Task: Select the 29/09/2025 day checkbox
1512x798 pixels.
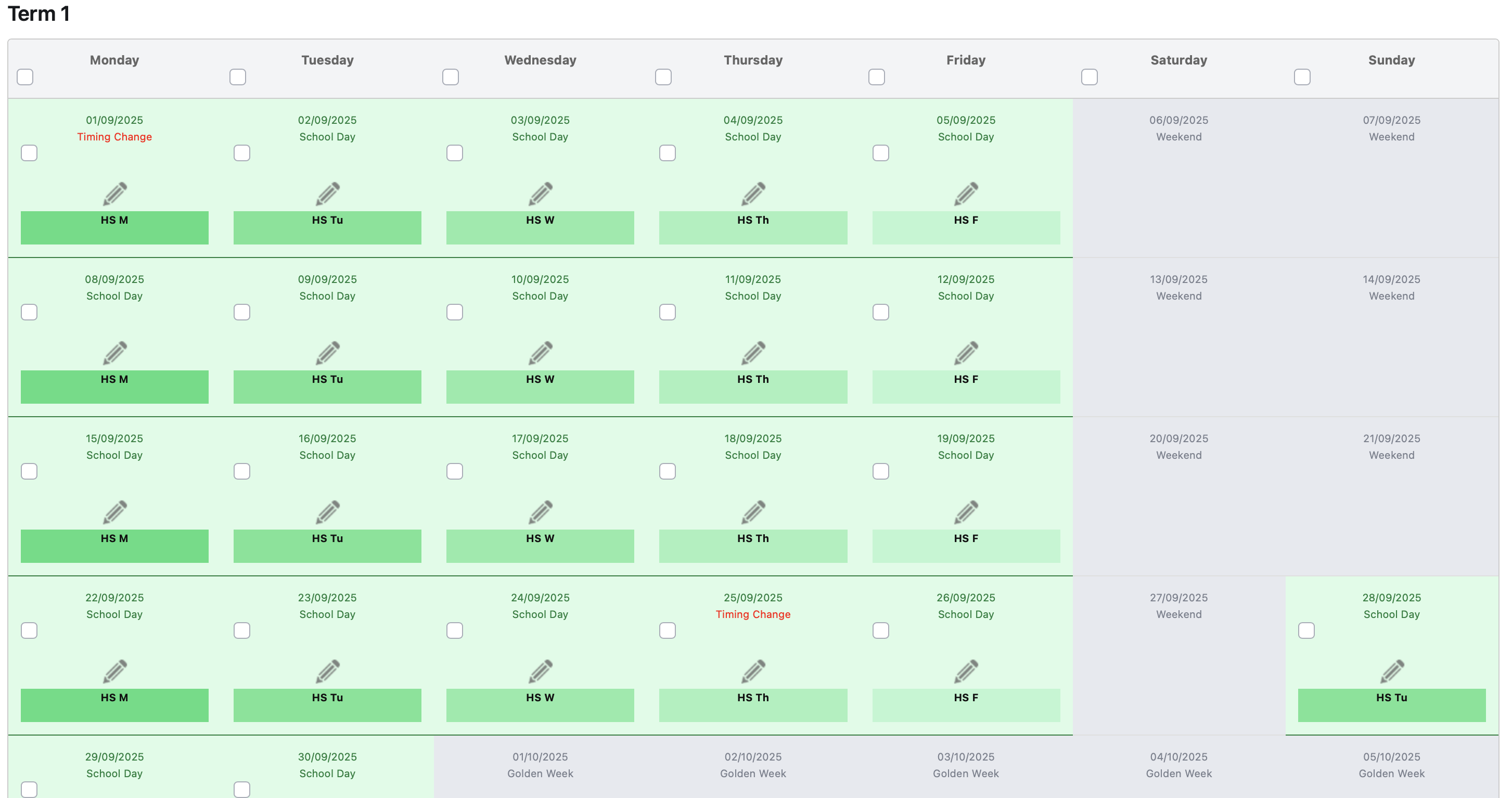Action: [29, 789]
